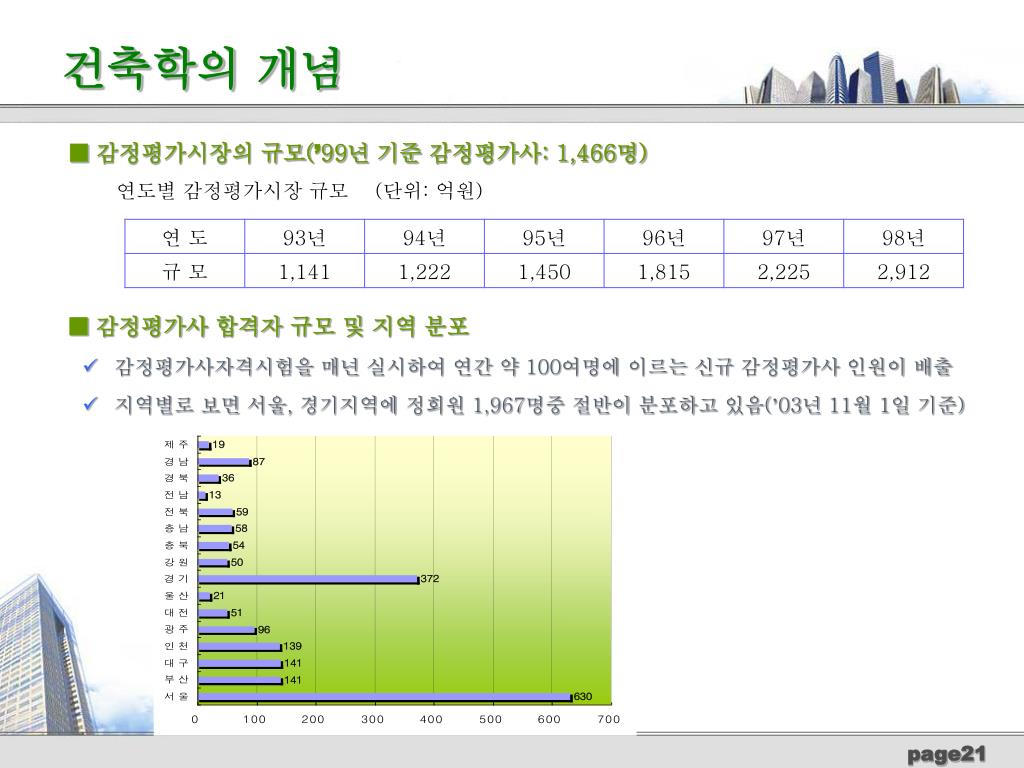This screenshot has width=1024, height=768.
Task: Click the 전북 bar labeled 59
Action: click(216, 513)
